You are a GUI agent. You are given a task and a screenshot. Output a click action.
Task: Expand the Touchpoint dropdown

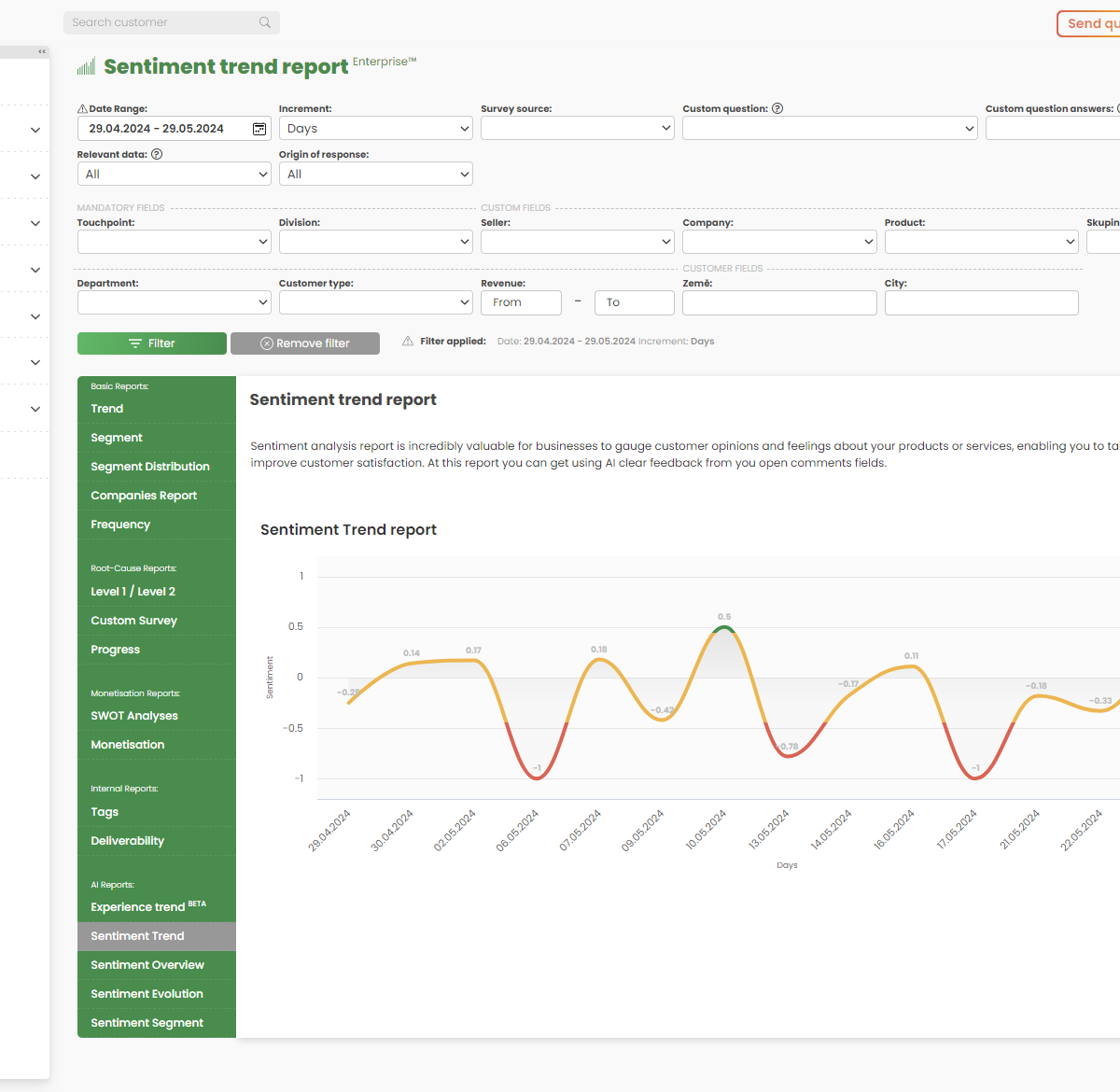click(x=174, y=241)
